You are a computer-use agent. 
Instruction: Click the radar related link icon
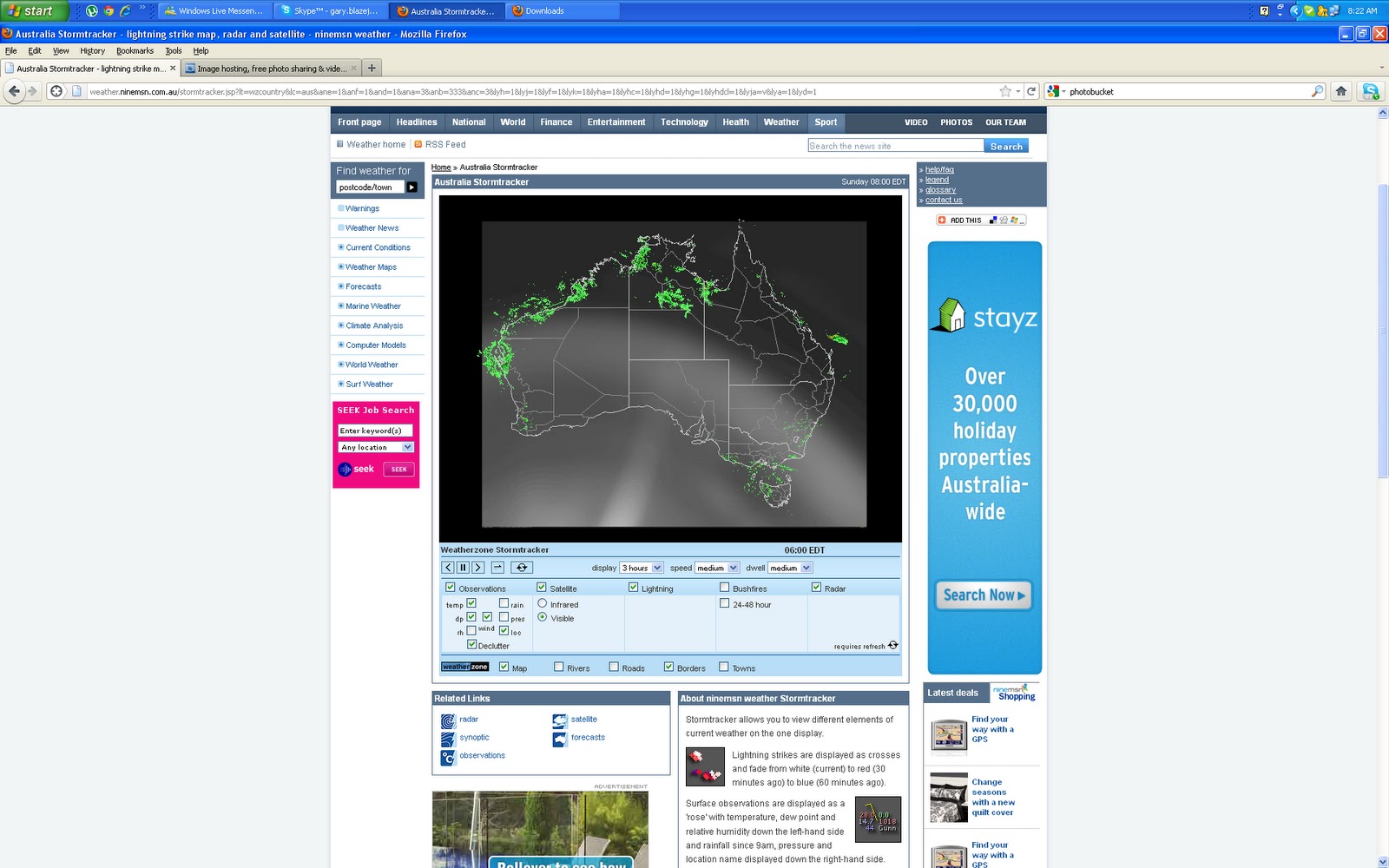[x=448, y=721]
